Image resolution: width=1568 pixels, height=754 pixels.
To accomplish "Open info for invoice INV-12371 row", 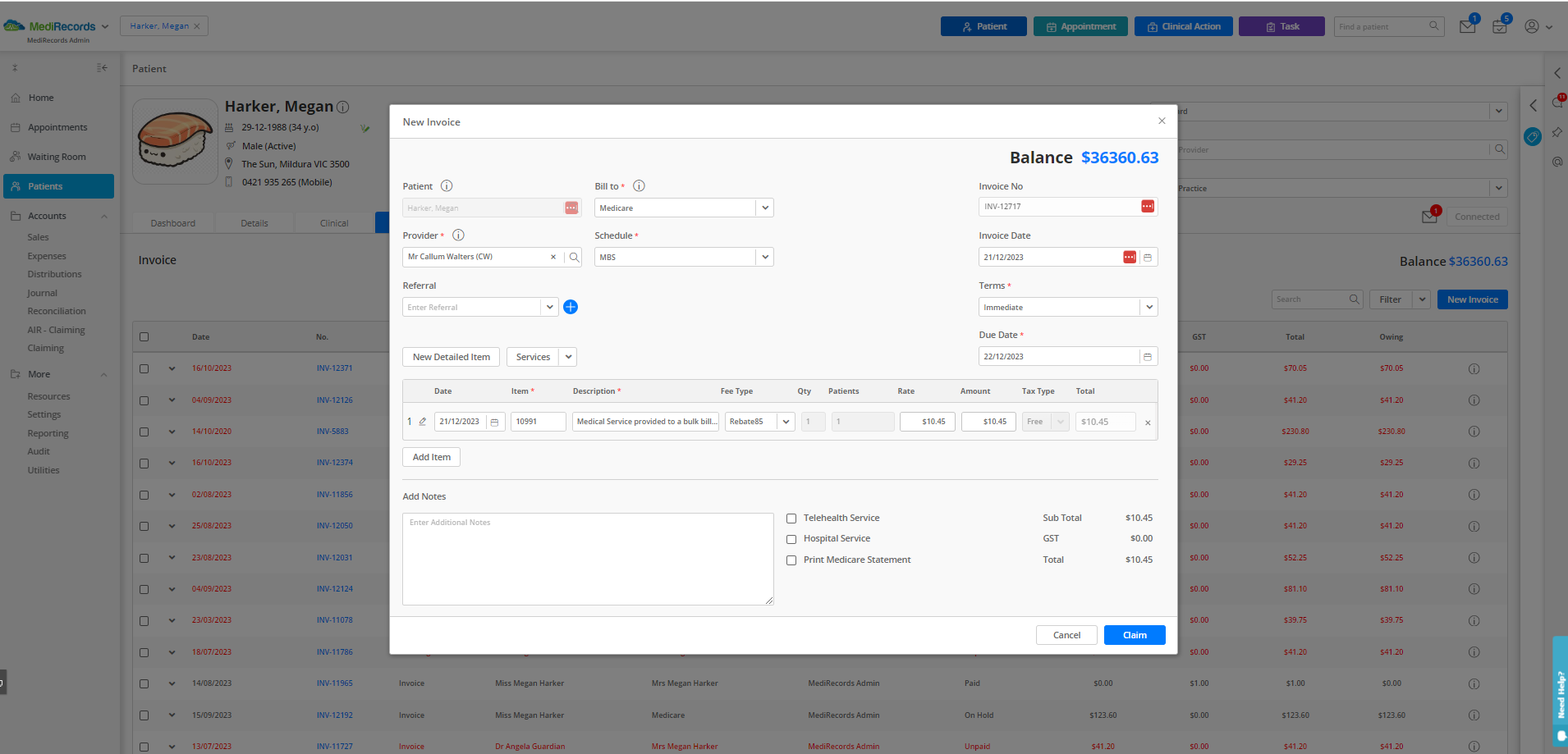I will point(1474,369).
